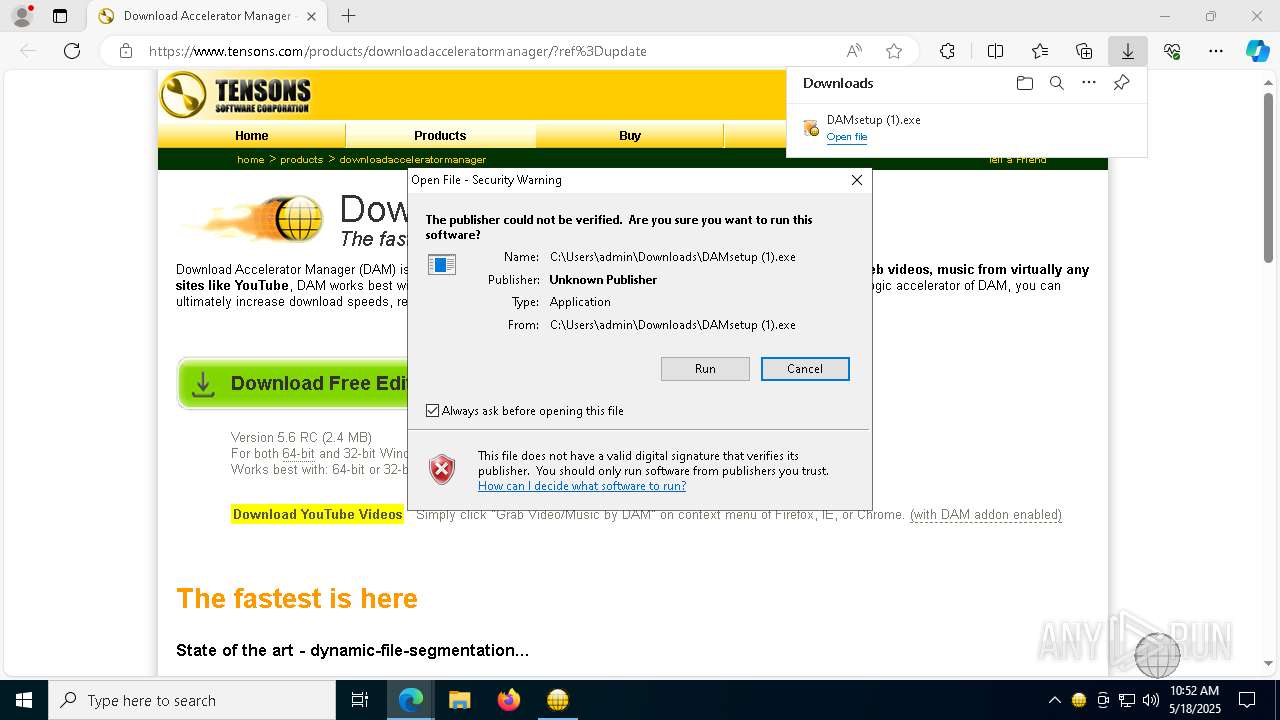Open volume control in system tray
The height and width of the screenshot is (720, 1280).
coord(1151,700)
